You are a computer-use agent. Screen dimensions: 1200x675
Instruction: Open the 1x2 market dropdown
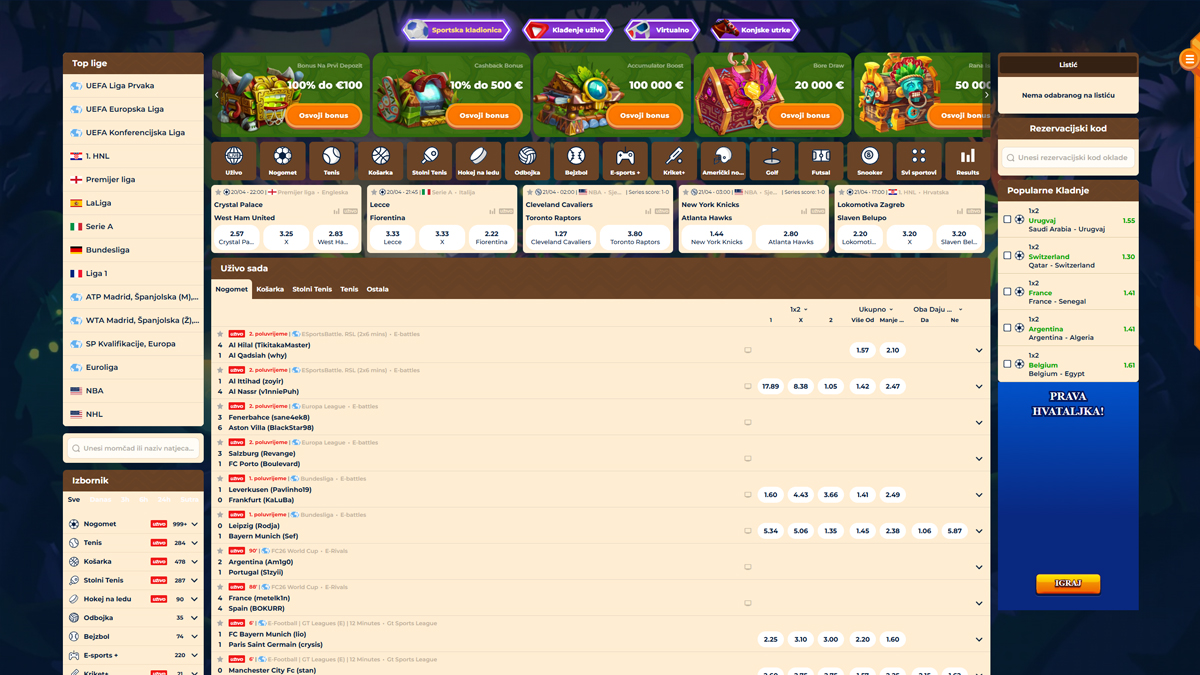tap(799, 310)
